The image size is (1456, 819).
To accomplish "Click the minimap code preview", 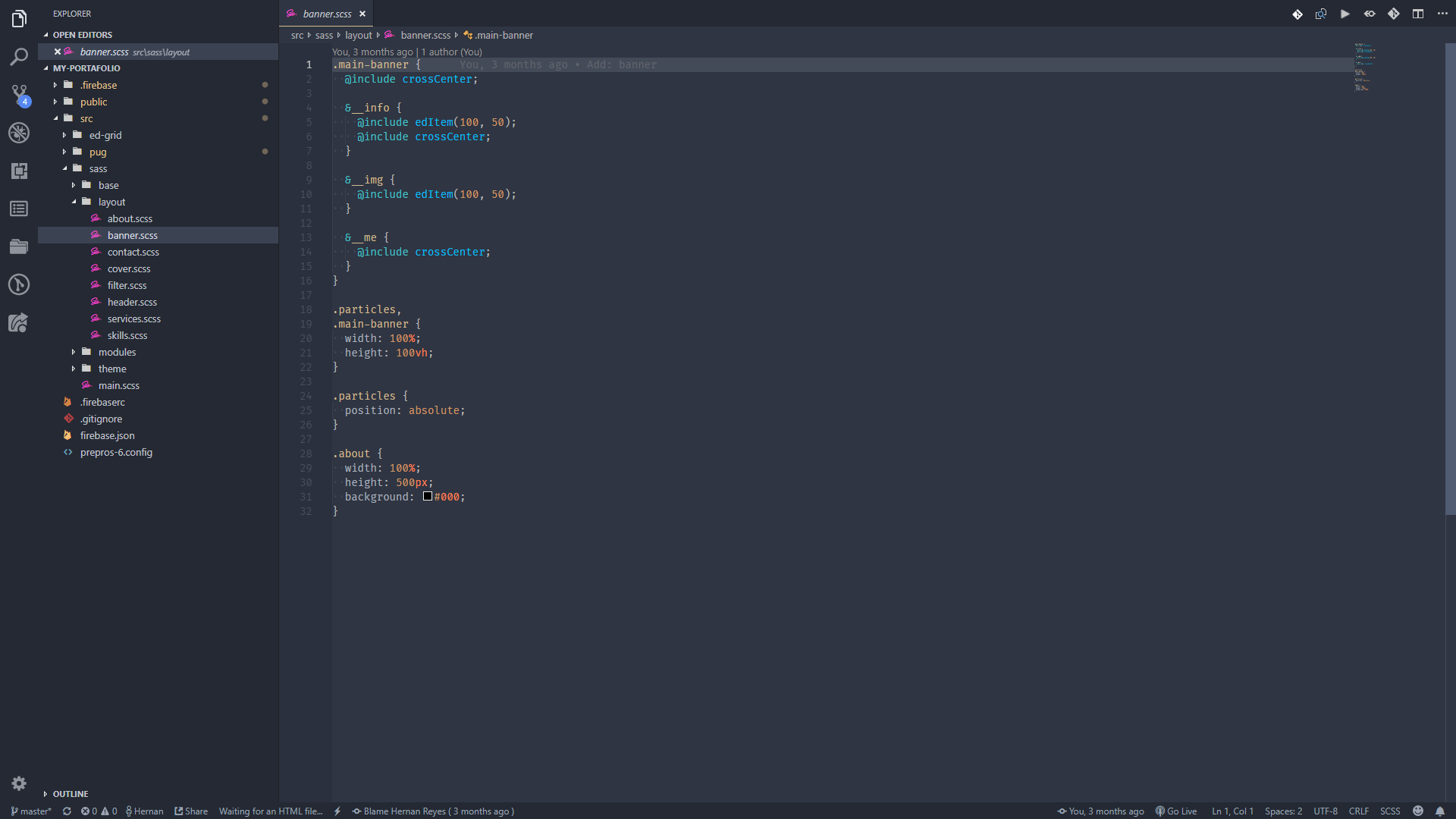I will pyautogui.click(x=1365, y=68).
